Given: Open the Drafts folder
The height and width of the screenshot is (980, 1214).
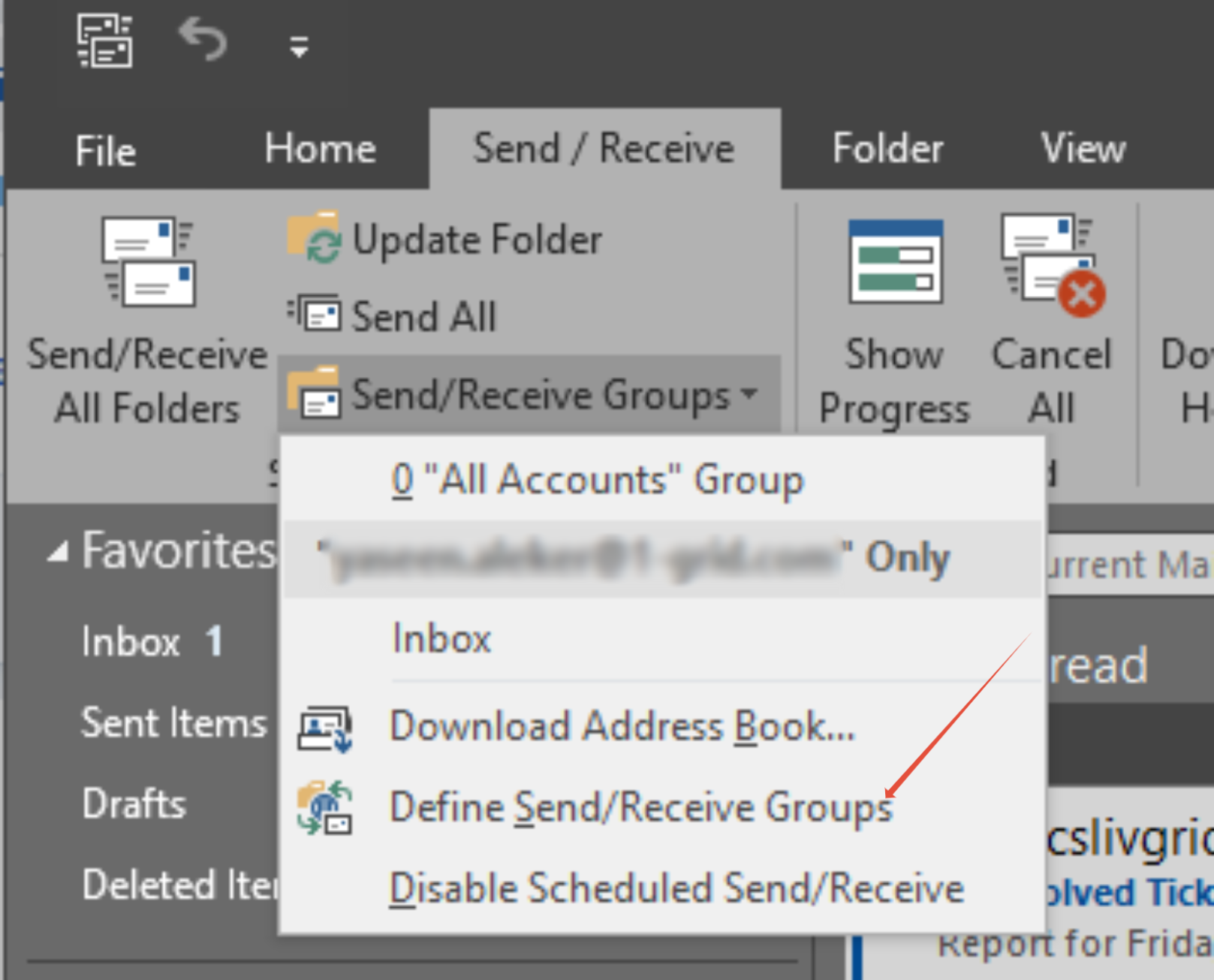Looking at the screenshot, I should click(134, 804).
